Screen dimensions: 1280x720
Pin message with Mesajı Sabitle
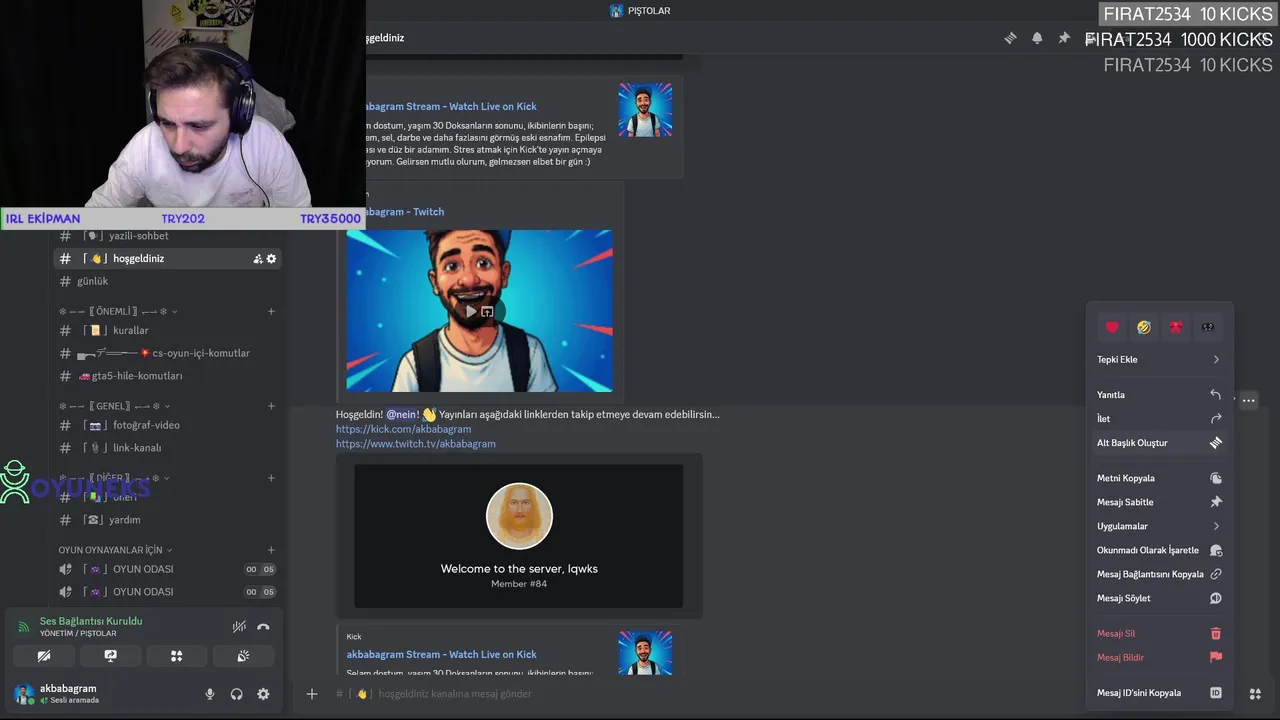tap(1159, 502)
